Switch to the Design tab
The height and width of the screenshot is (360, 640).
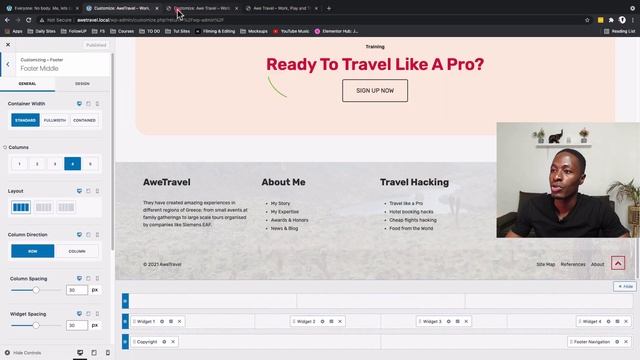click(x=82, y=84)
